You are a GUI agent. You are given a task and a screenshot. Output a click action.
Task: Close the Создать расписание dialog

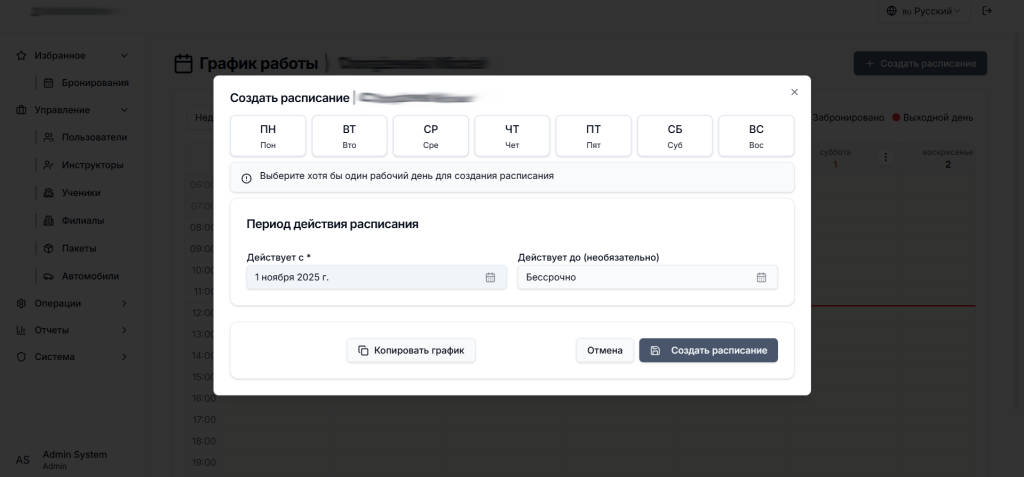pyautogui.click(x=794, y=92)
